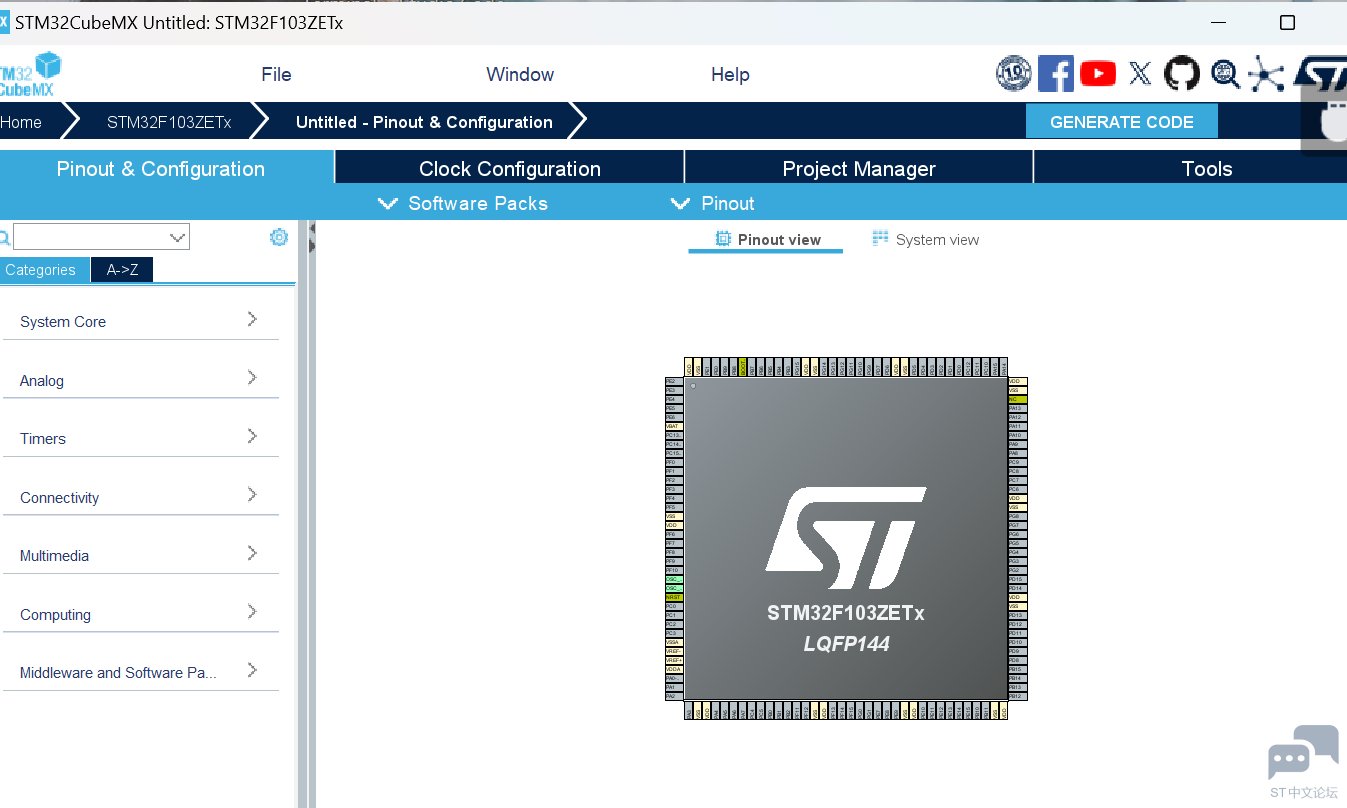Select the PF0 pin
Image resolution: width=1347 pixels, height=808 pixels.
pyautogui.click(x=673, y=462)
